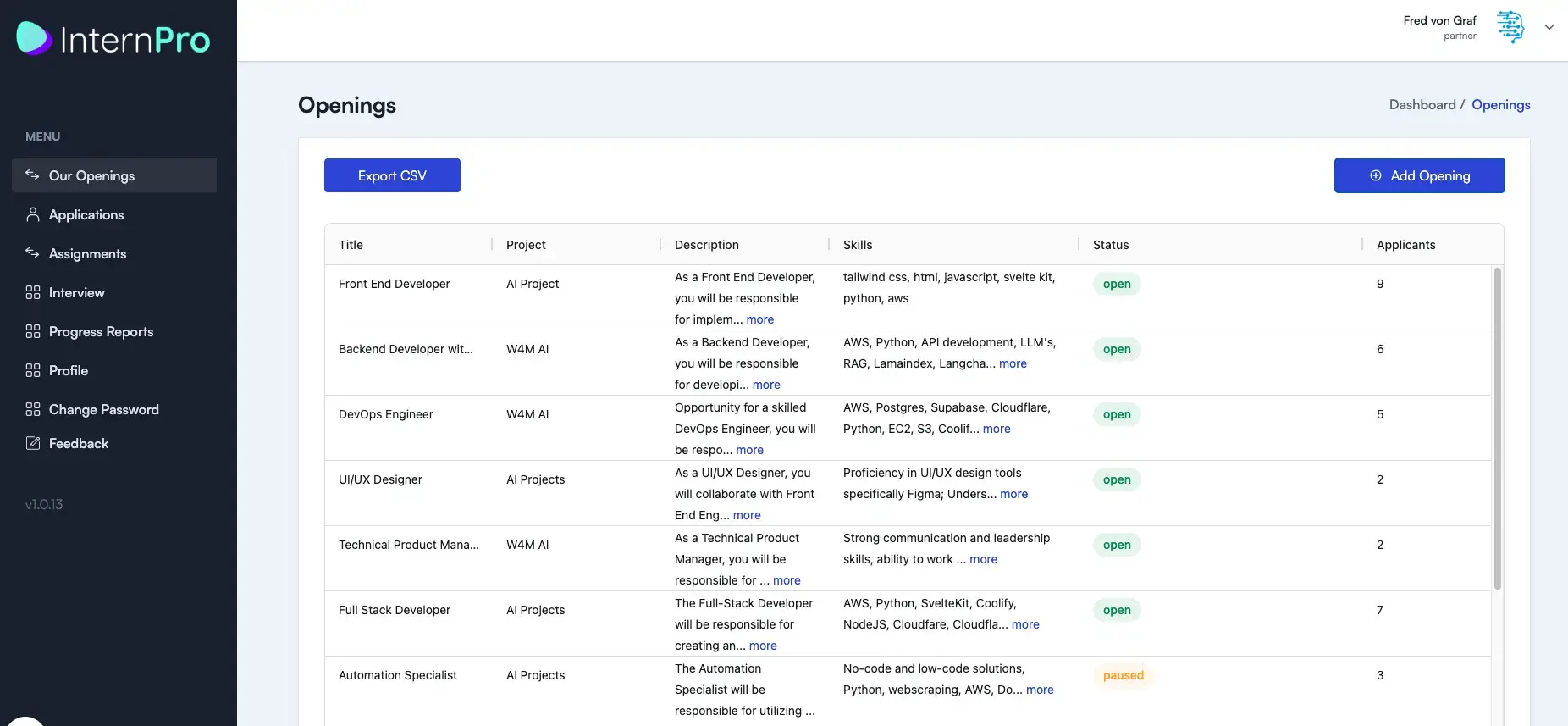
Task: Click the Status column header
Action: coord(1110,245)
